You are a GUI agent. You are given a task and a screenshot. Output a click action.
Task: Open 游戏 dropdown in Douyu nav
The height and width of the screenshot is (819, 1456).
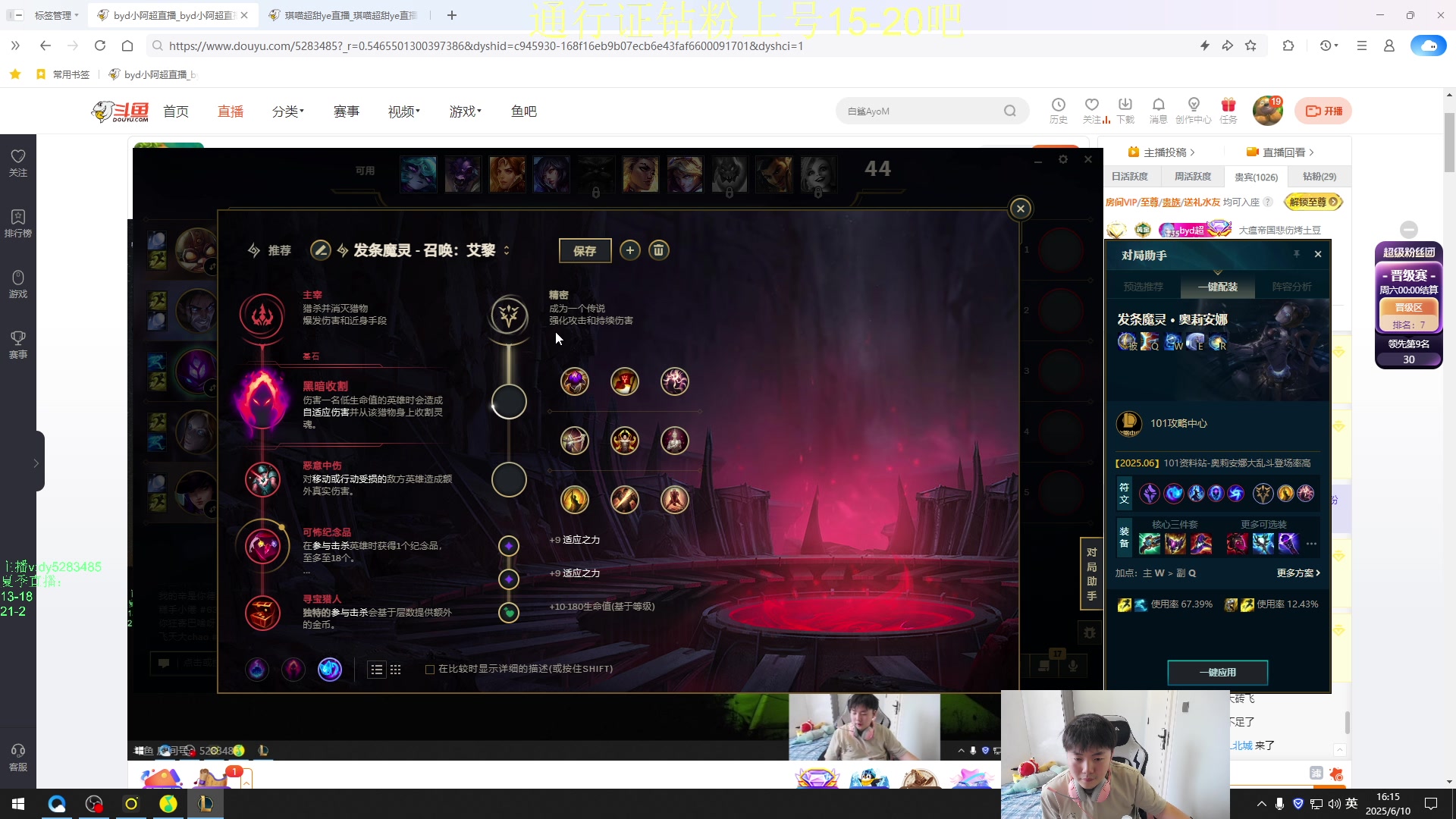click(x=465, y=111)
